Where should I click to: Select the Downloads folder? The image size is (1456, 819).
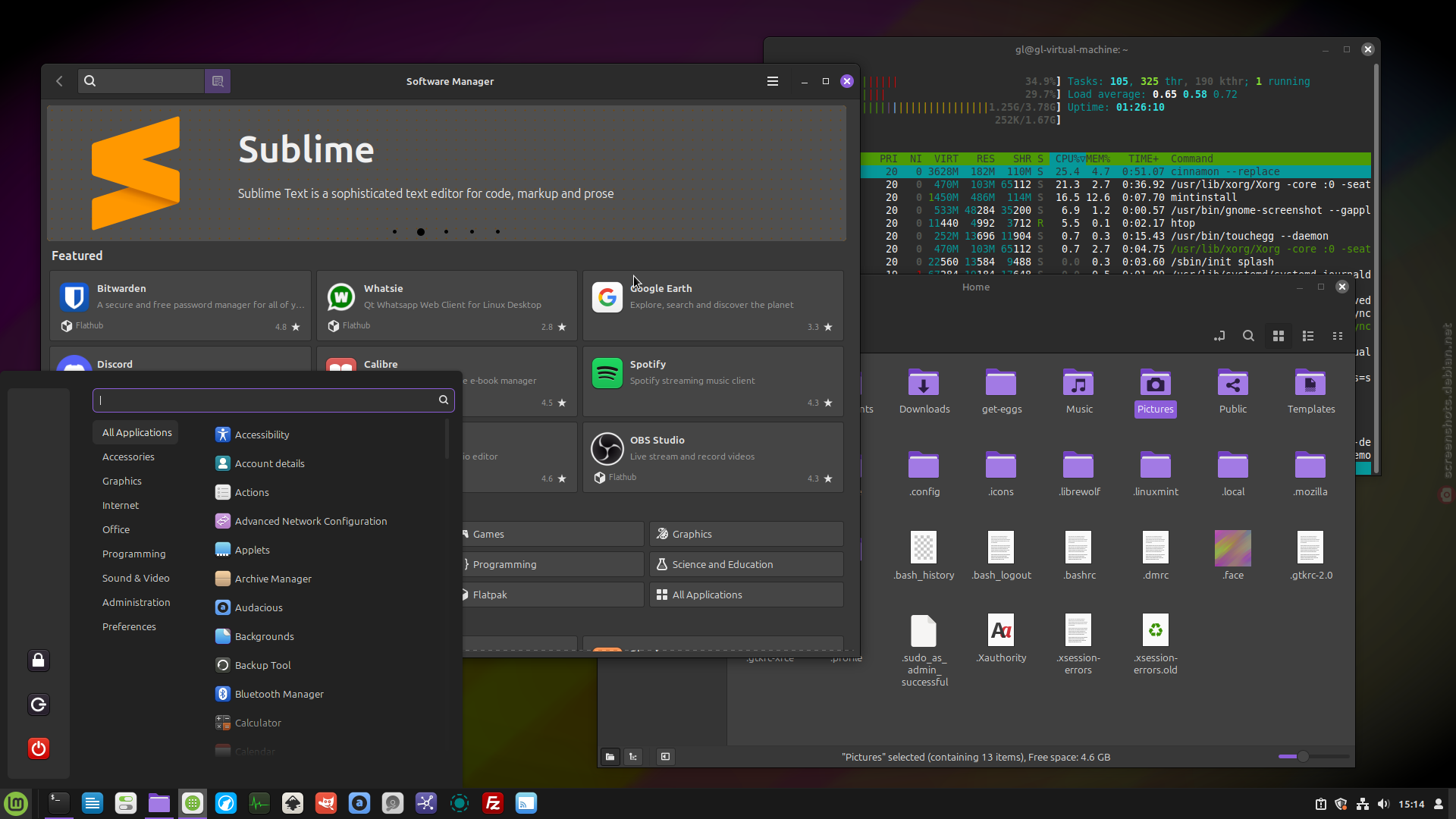pyautogui.click(x=924, y=391)
